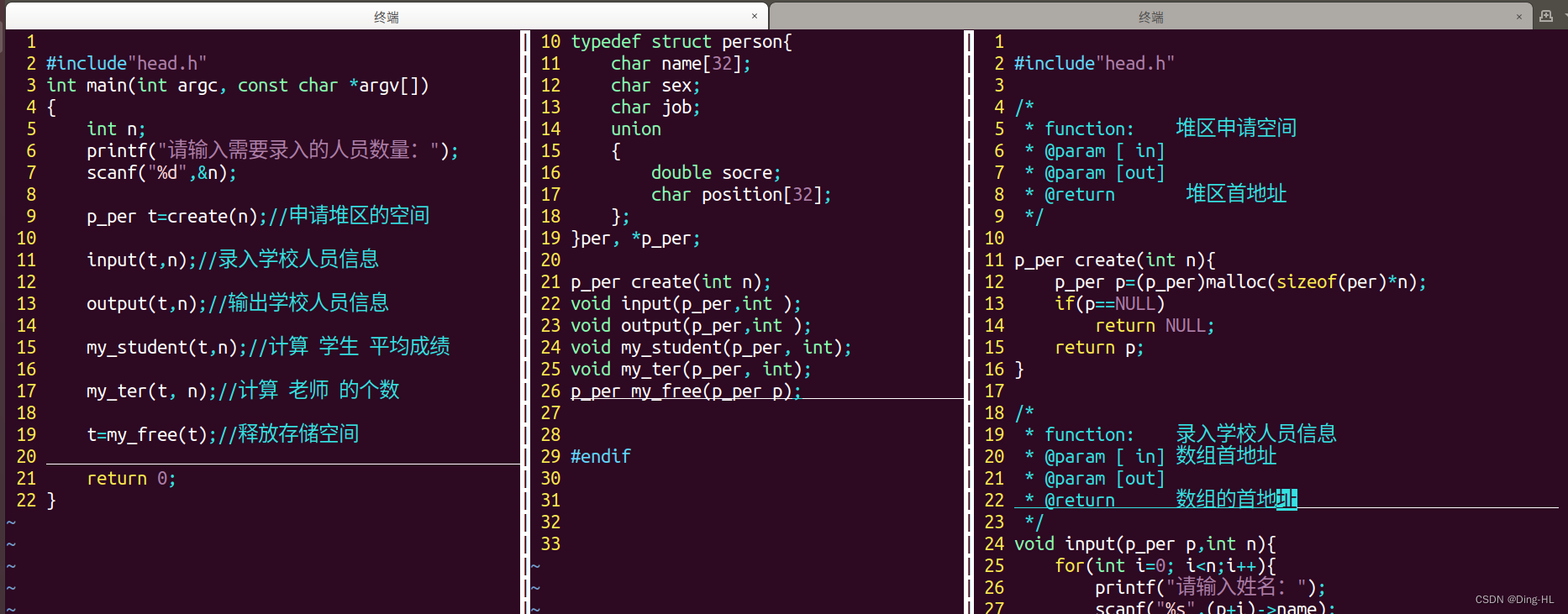Click the #endif directive line
This screenshot has height=614, width=1568.
pos(601,456)
